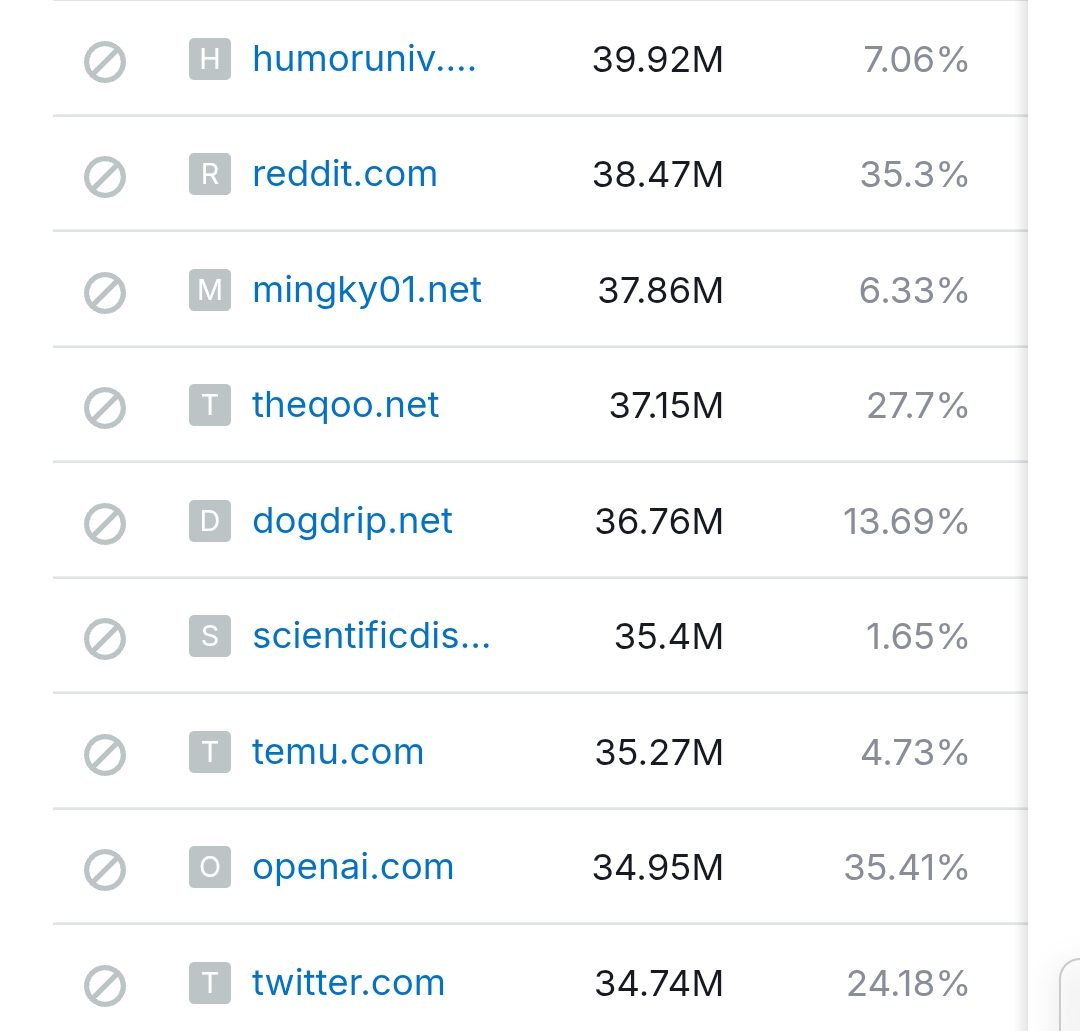Click the truncated humoruniv domain link
This screenshot has width=1080, height=1031.
[364, 59]
